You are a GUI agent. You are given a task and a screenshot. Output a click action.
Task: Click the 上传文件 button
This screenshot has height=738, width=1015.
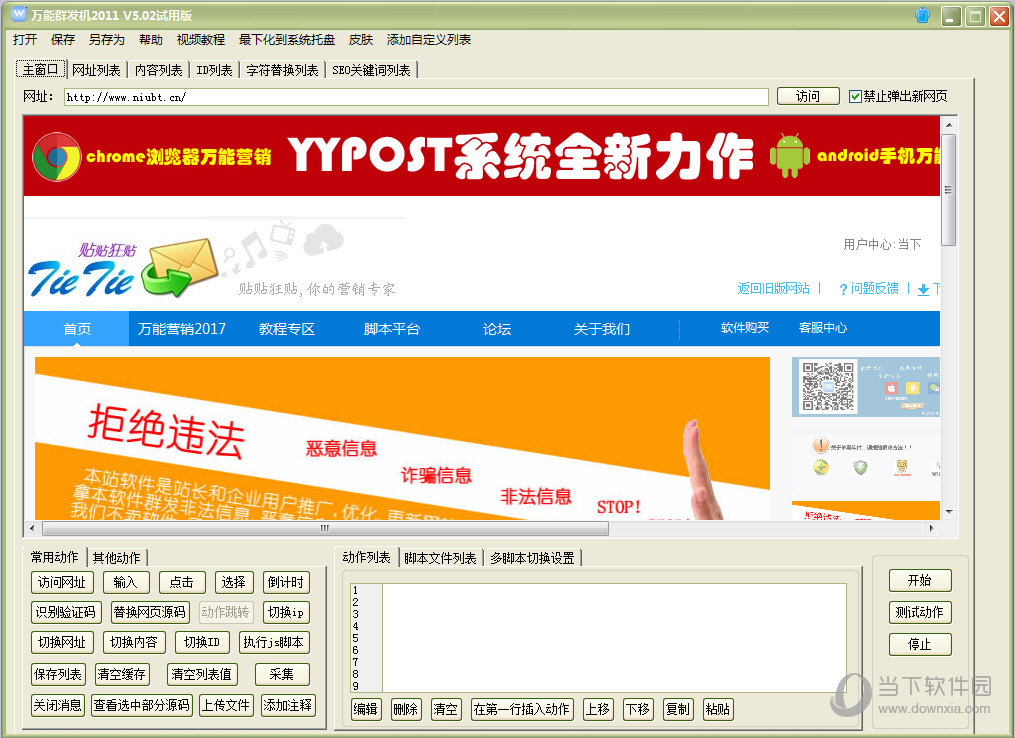coord(225,705)
